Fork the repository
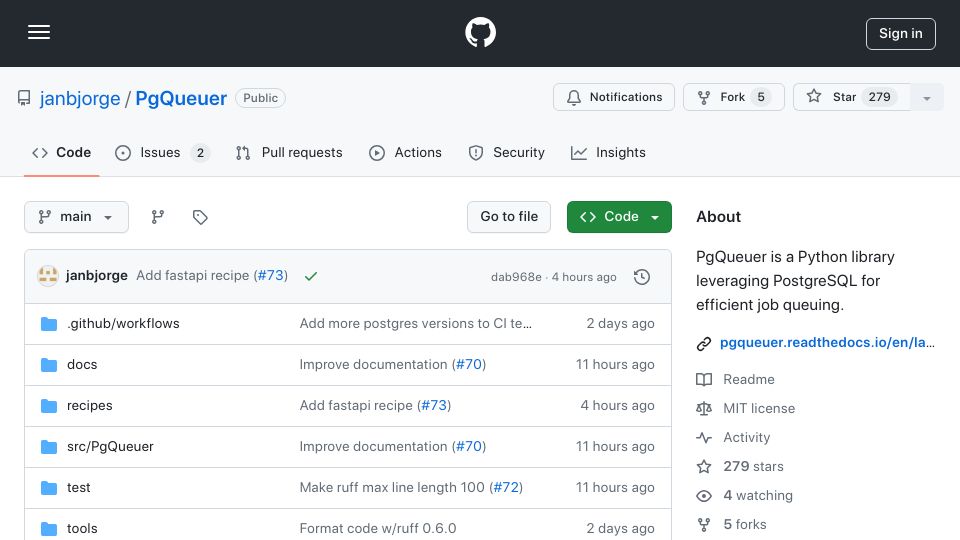 733,97
